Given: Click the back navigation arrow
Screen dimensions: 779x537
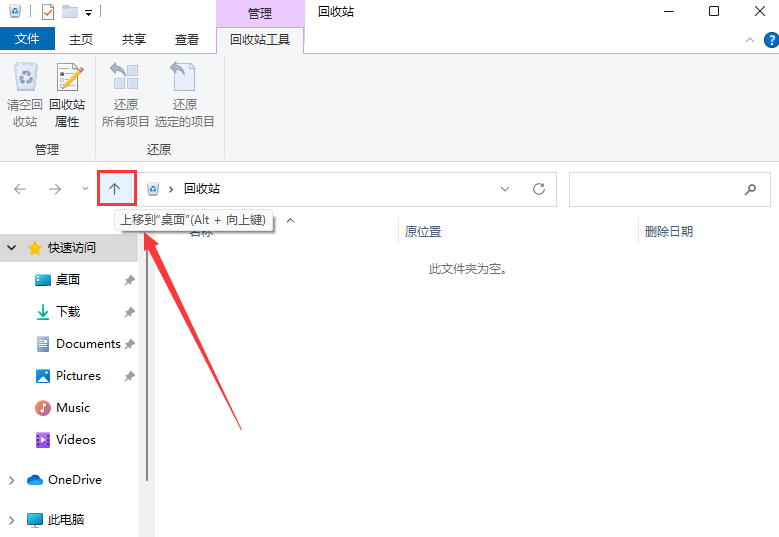Looking at the screenshot, I should [20, 189].
